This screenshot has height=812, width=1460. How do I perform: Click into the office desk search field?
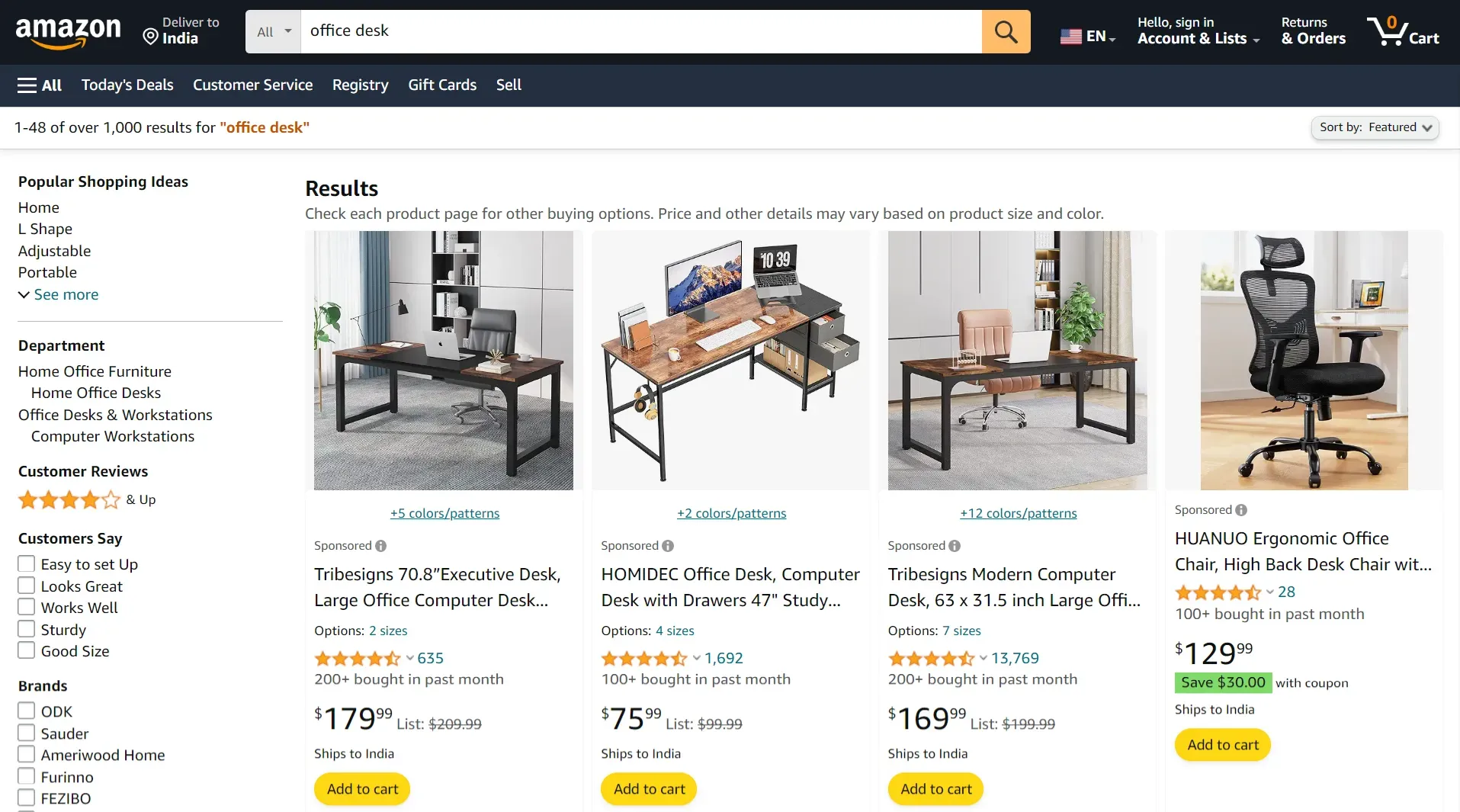[x=641, y=31]
